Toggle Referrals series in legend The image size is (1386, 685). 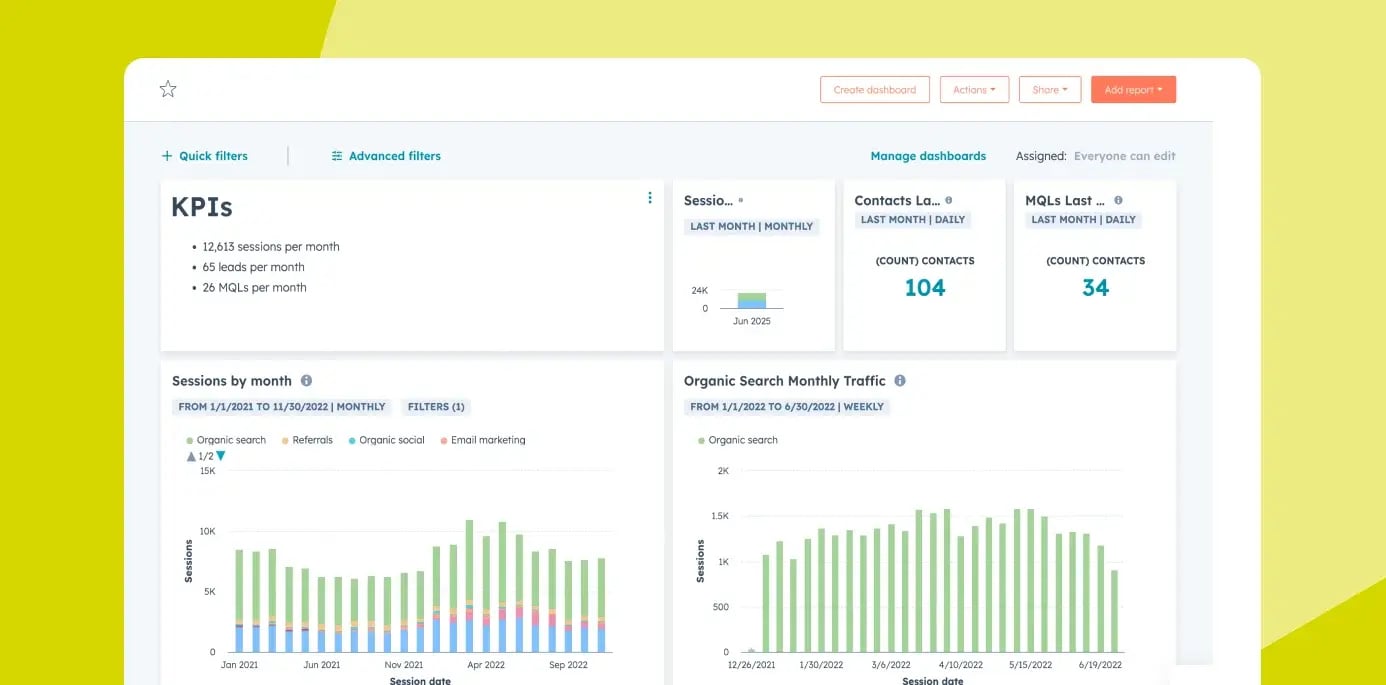pyautogui.click(x=311, y=440)
